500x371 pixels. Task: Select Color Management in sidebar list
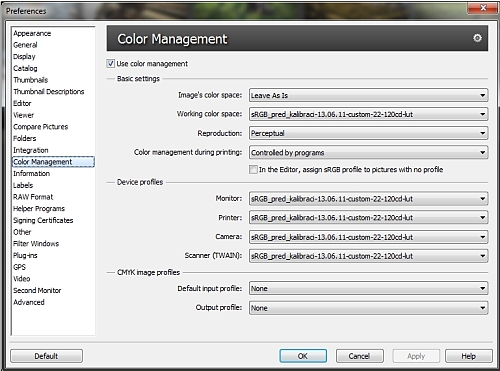point(53,162)
